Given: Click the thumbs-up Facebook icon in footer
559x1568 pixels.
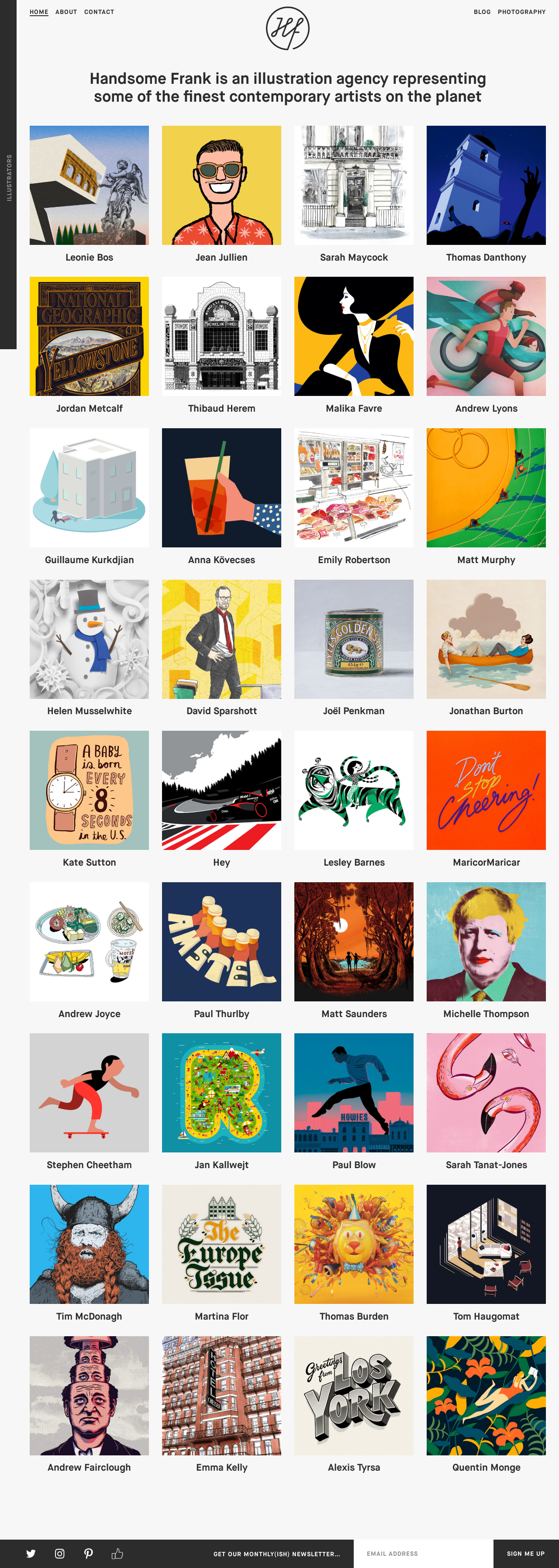Looking at the screenshot, I should pyautogui.click(x=117, y=1554).
